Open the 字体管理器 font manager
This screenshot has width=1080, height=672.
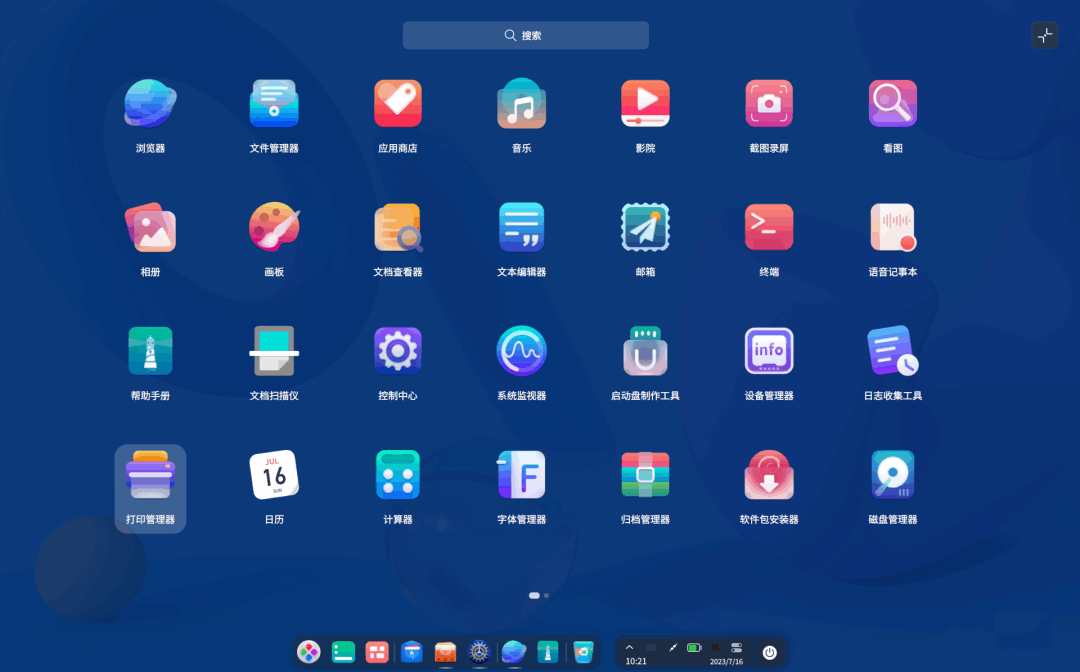[521, 475]
